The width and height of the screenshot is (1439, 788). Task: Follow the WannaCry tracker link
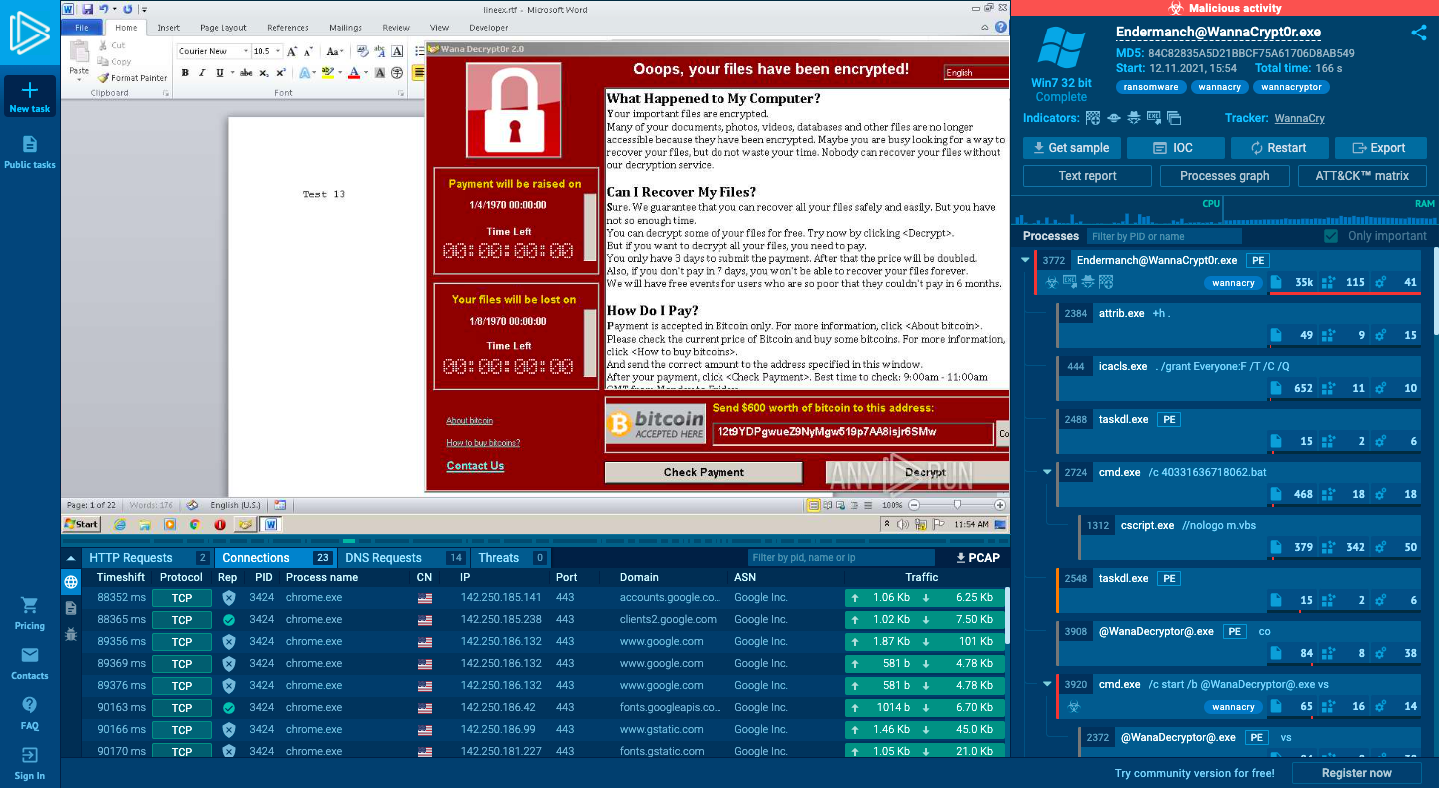click(1299, 118)
